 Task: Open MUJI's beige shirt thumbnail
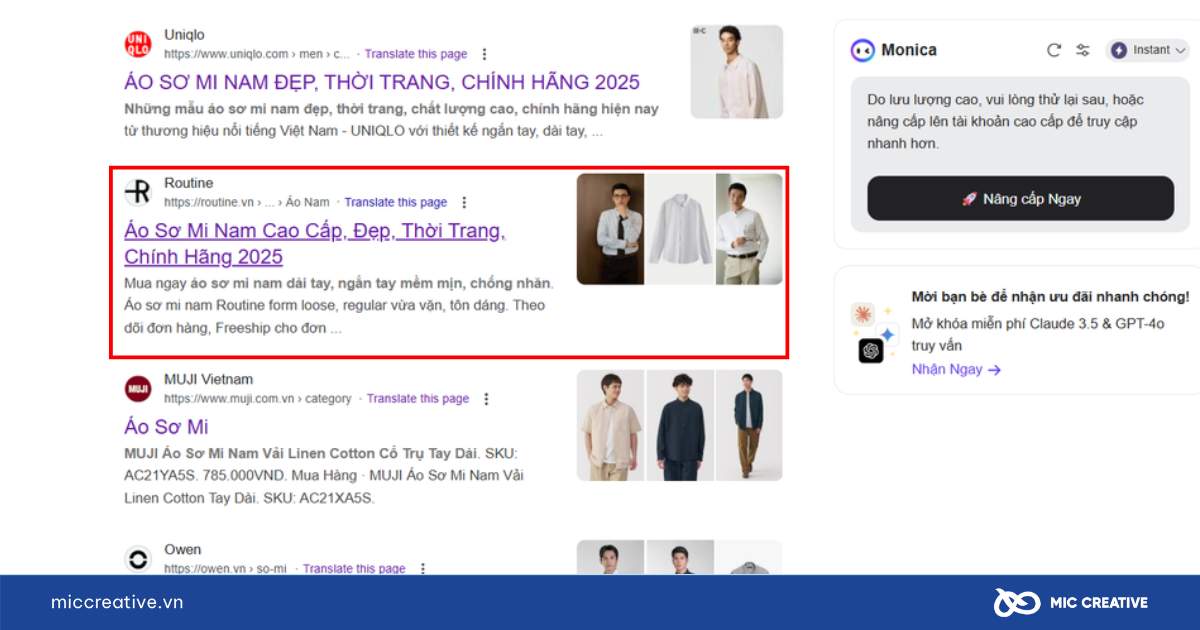[610, 425]
